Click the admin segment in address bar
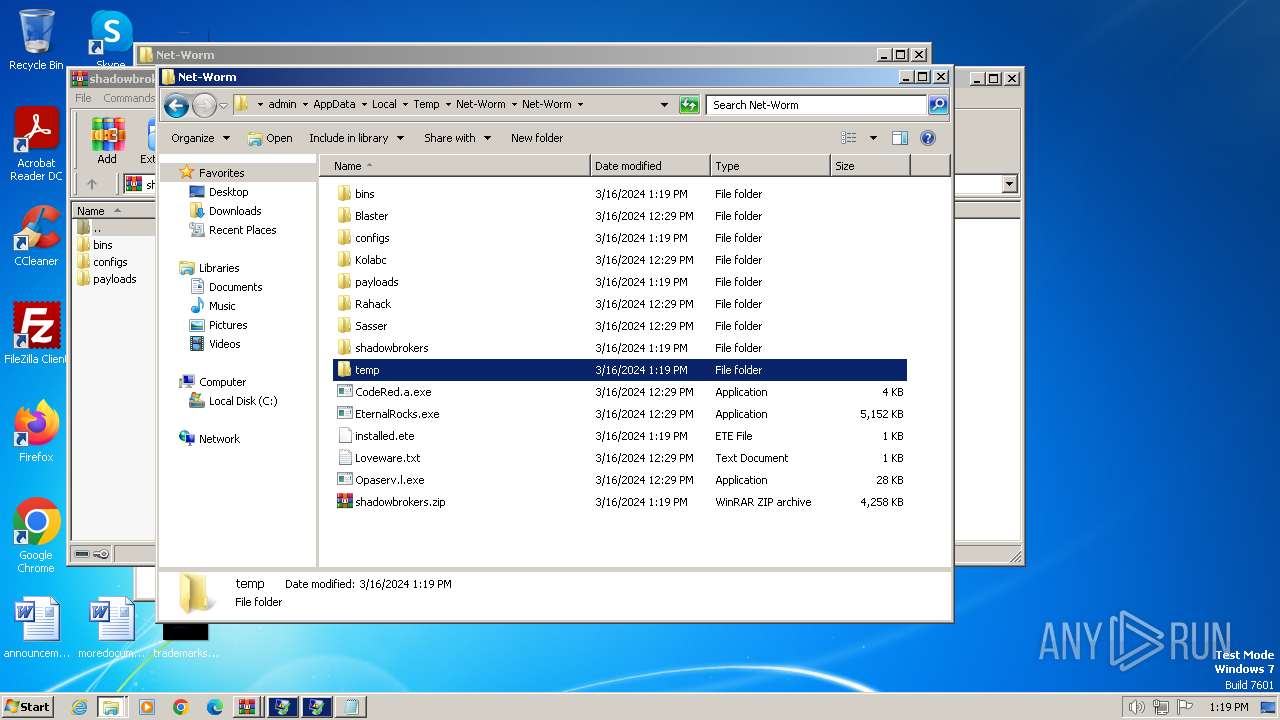Image resolution: width=1280 pixels, height=720 pixels. pos(282,104)
